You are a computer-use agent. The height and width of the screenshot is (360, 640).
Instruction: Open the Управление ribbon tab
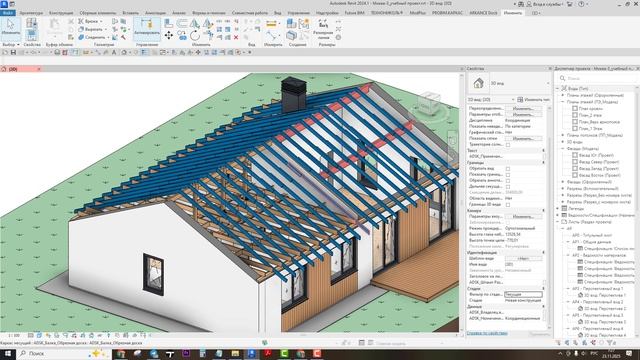pos(298,13)
